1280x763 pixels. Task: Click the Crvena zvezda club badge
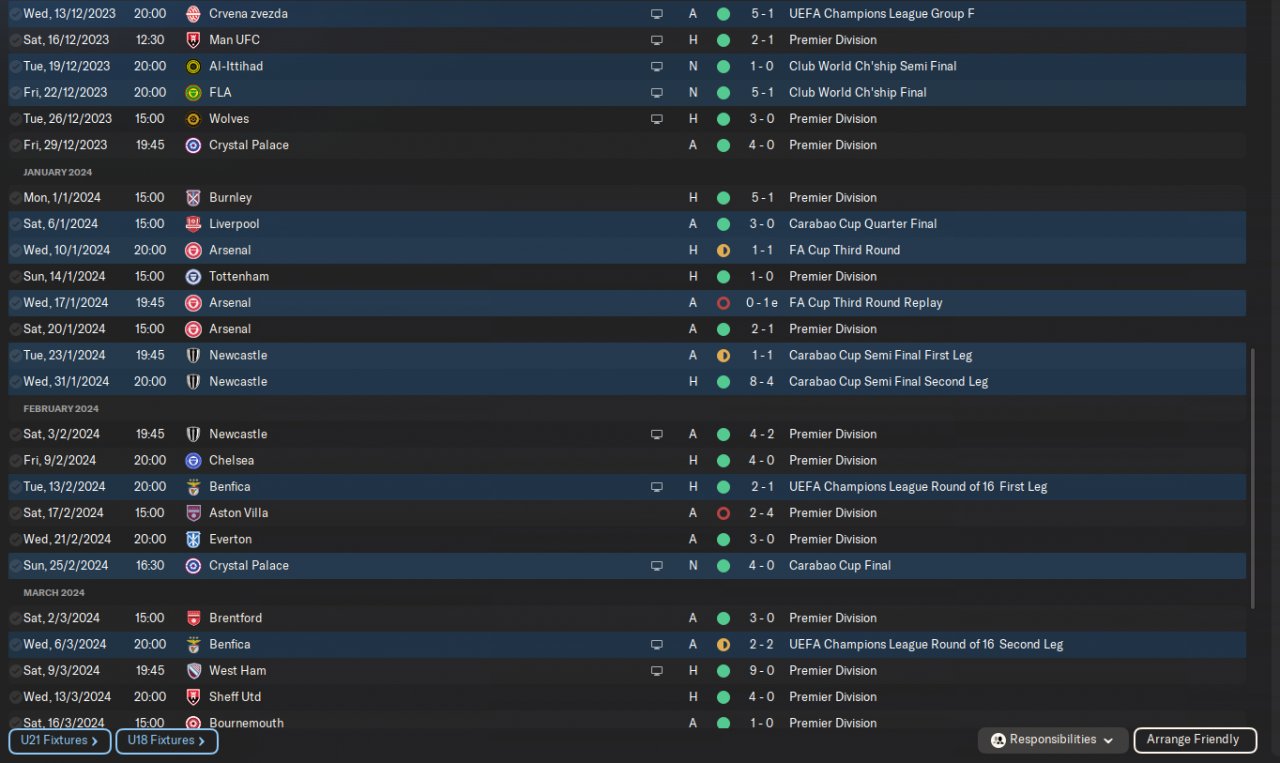click(193, 14)
